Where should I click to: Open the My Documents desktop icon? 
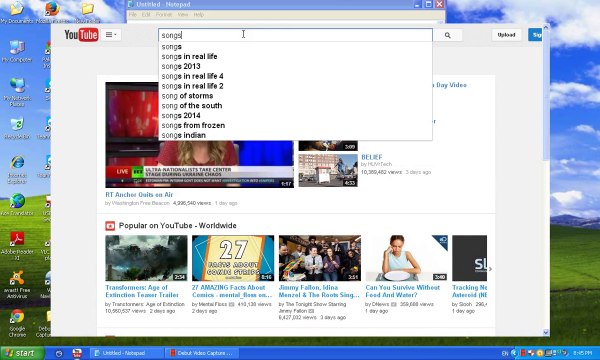16,13
